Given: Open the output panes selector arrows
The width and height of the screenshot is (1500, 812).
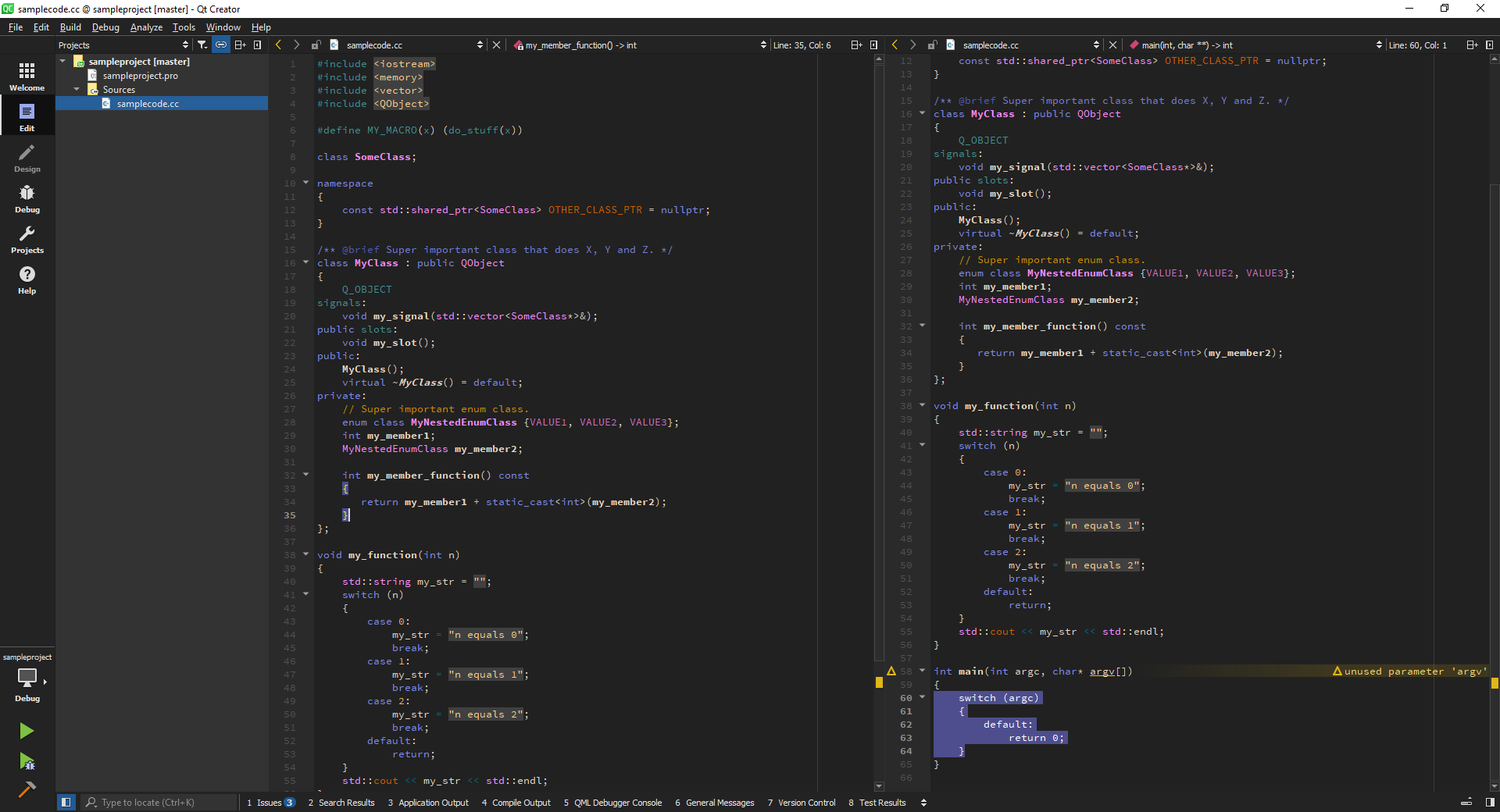Looking at the screenshot, I should [923, 803].
